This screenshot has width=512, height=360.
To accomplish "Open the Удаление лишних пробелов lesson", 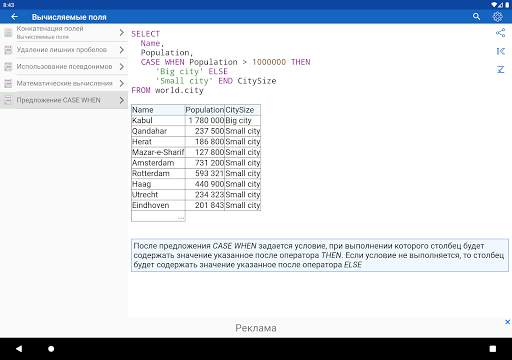I will point(64,50).
